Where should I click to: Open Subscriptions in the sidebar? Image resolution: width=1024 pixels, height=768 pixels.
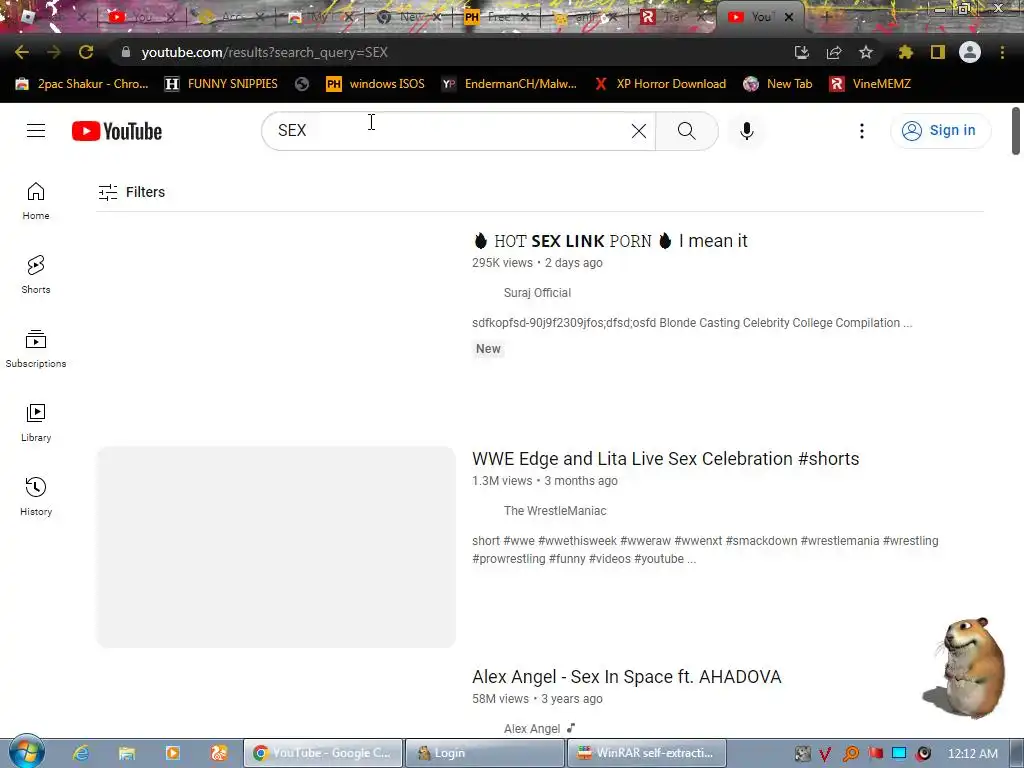[x=36, y=349]
